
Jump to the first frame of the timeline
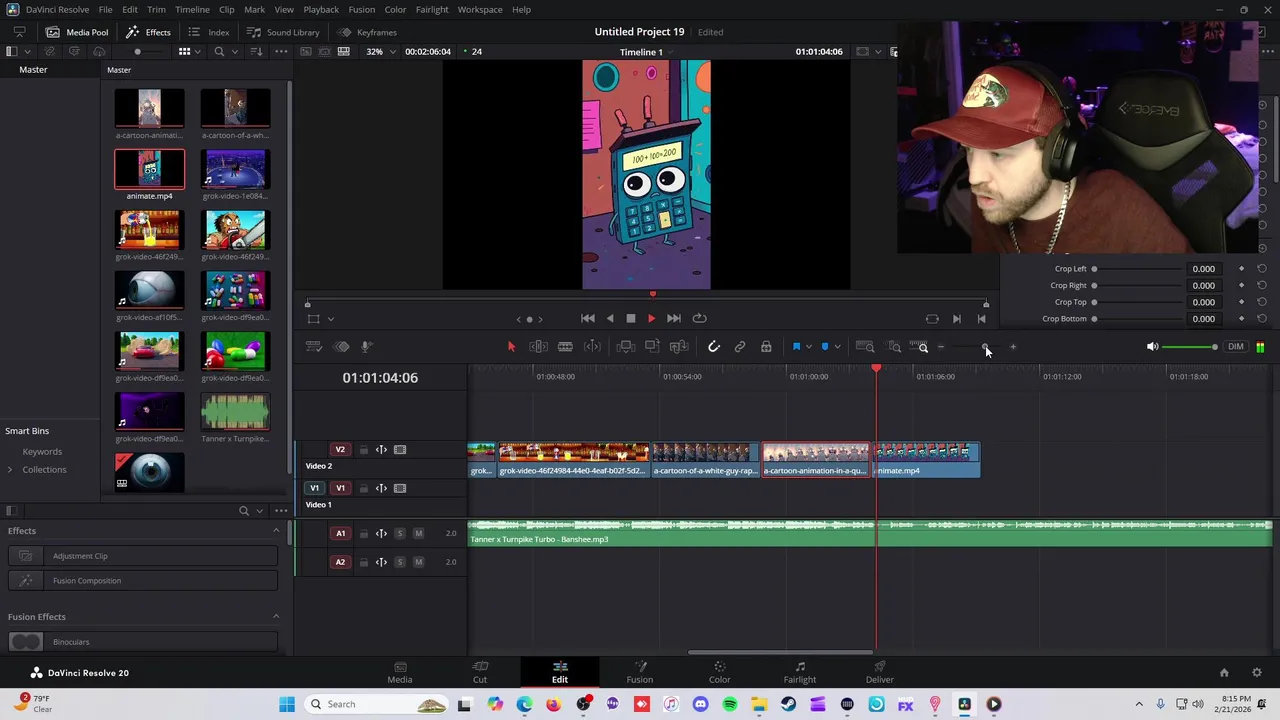click(x=588, y=318)
